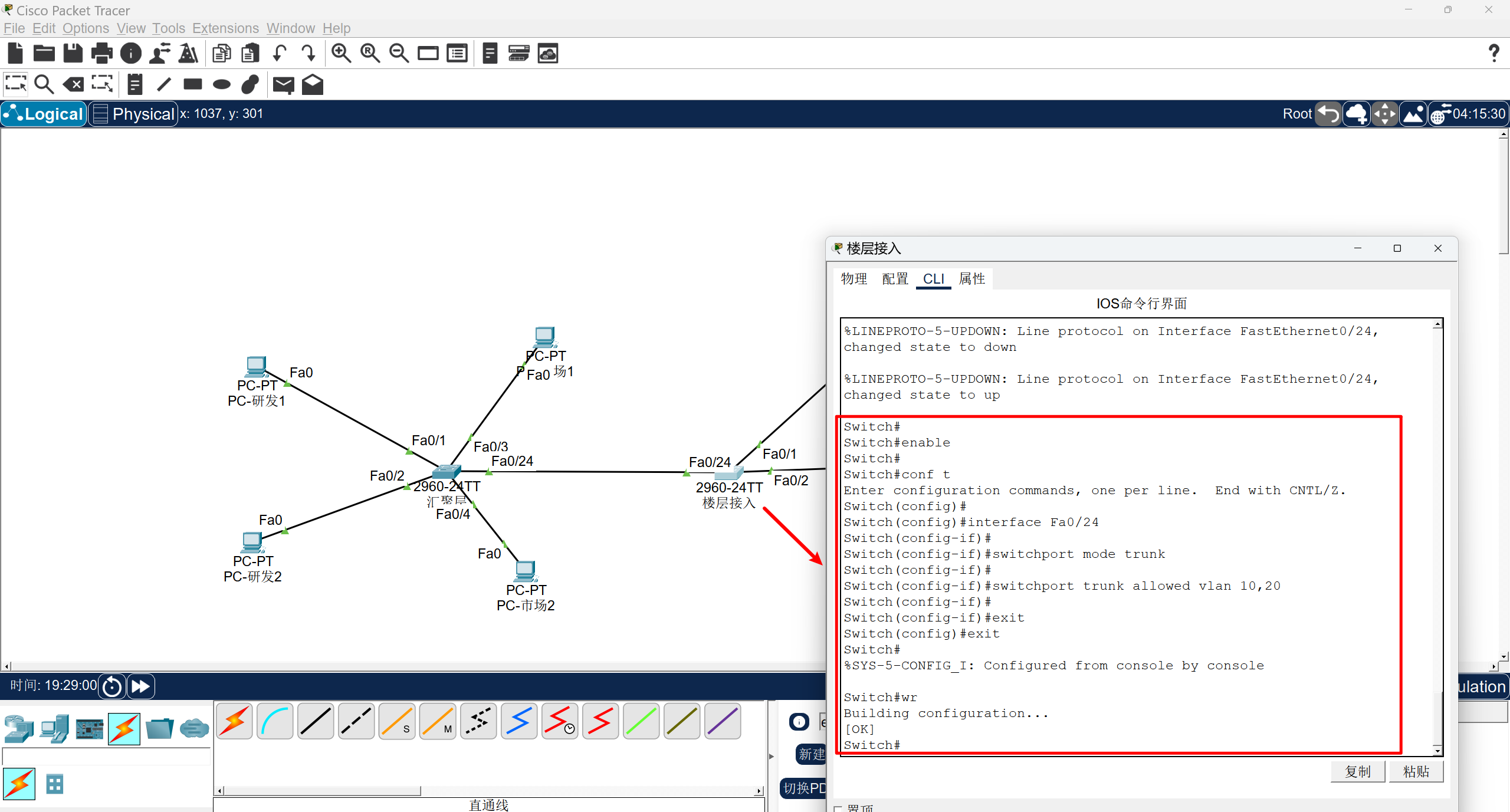Image resolution: width=1510 pixels, height=812 pixels.
Task: Go back one level with Back arrow
Action: 1329,114
